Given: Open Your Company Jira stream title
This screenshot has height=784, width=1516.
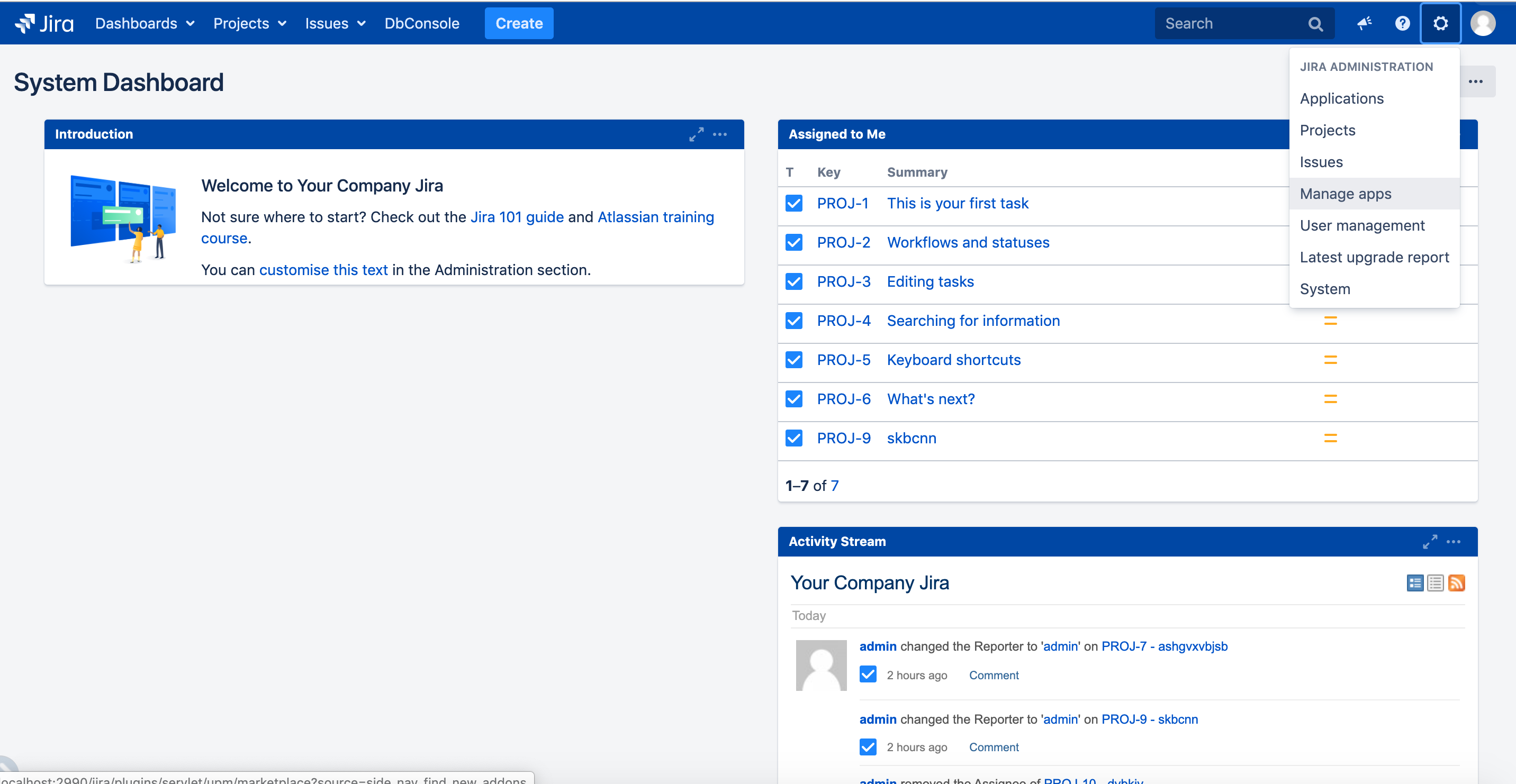Looking at the screenshot, I should pos(869,583).
